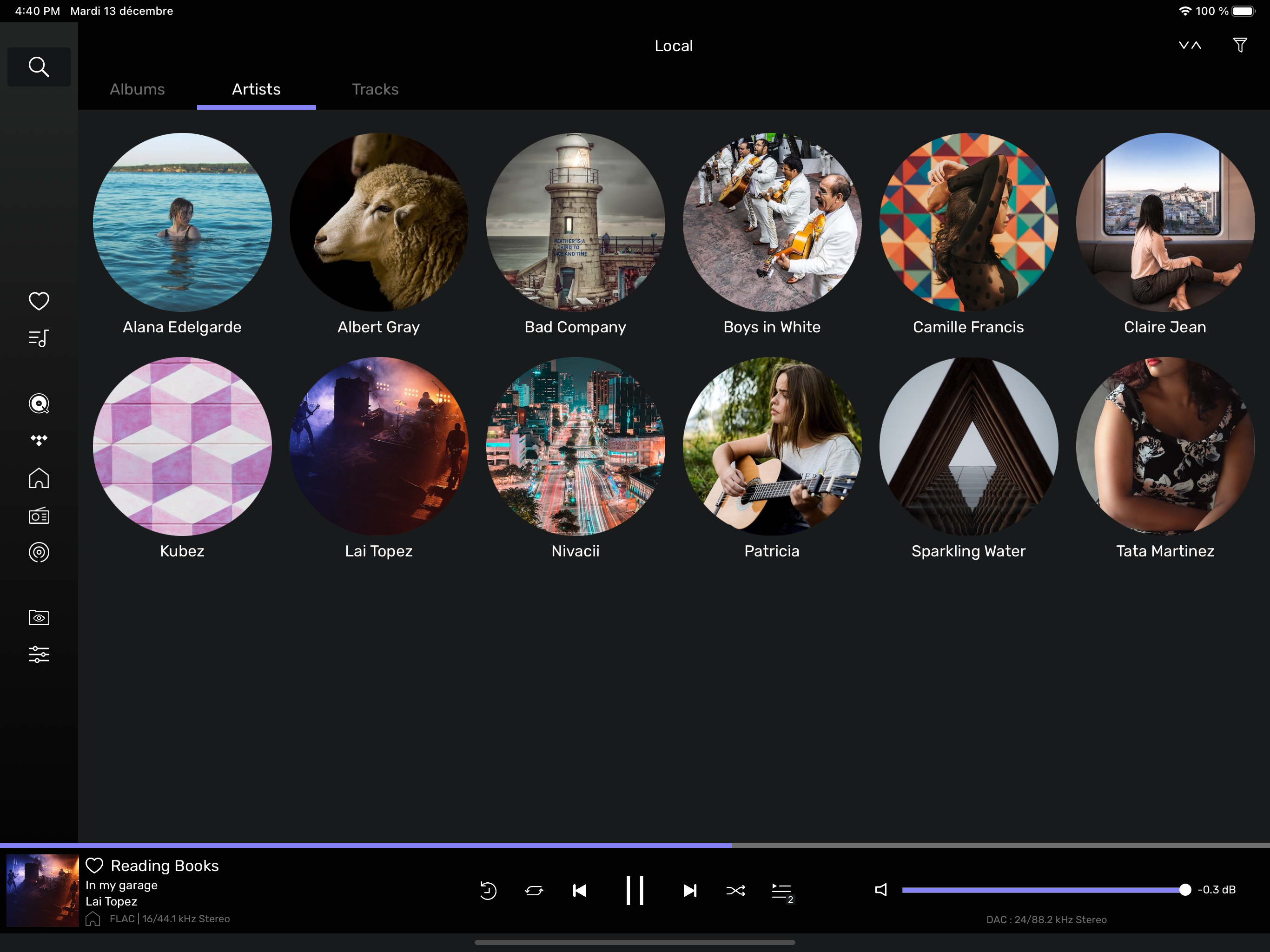The width and height of the screenshot is (1270, 952).
Task: Click the Bad Company name label
Action: point(575,327)
